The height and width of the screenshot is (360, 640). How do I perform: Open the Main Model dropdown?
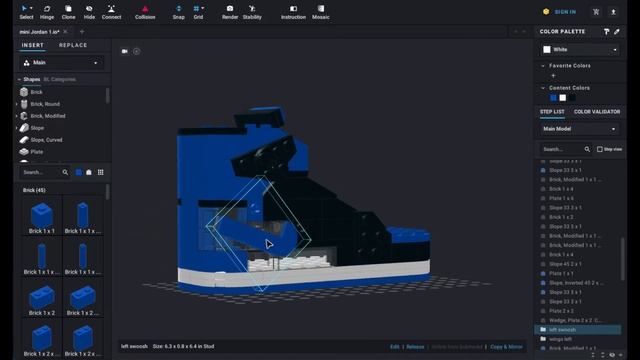click(x=579, y=129)
